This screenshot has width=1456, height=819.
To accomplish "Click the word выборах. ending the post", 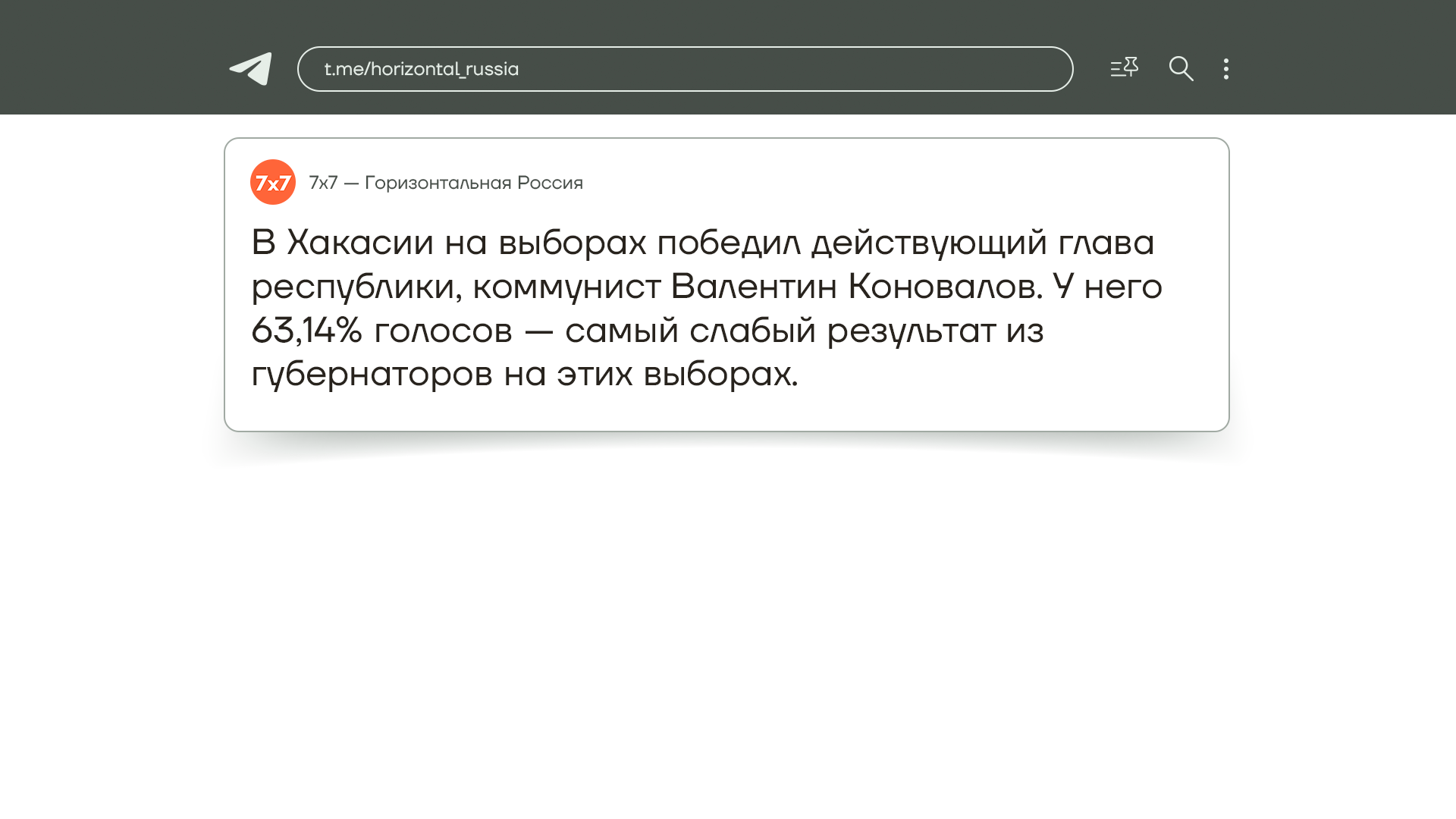I will (720, 374).
